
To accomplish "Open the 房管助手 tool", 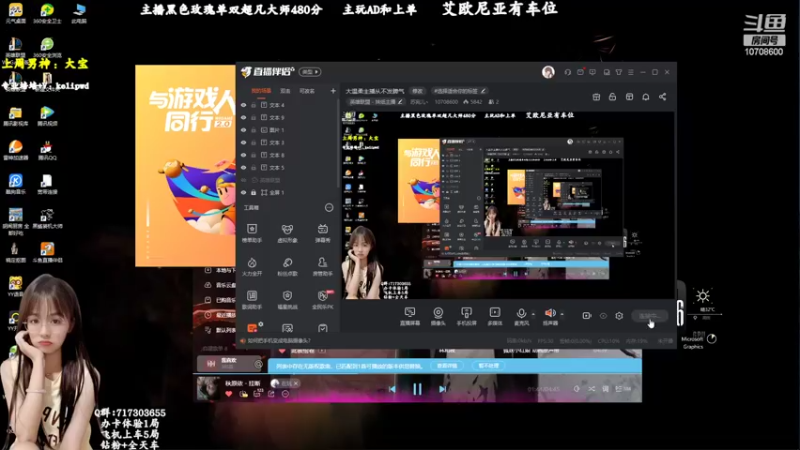I will tap(322, 266).
